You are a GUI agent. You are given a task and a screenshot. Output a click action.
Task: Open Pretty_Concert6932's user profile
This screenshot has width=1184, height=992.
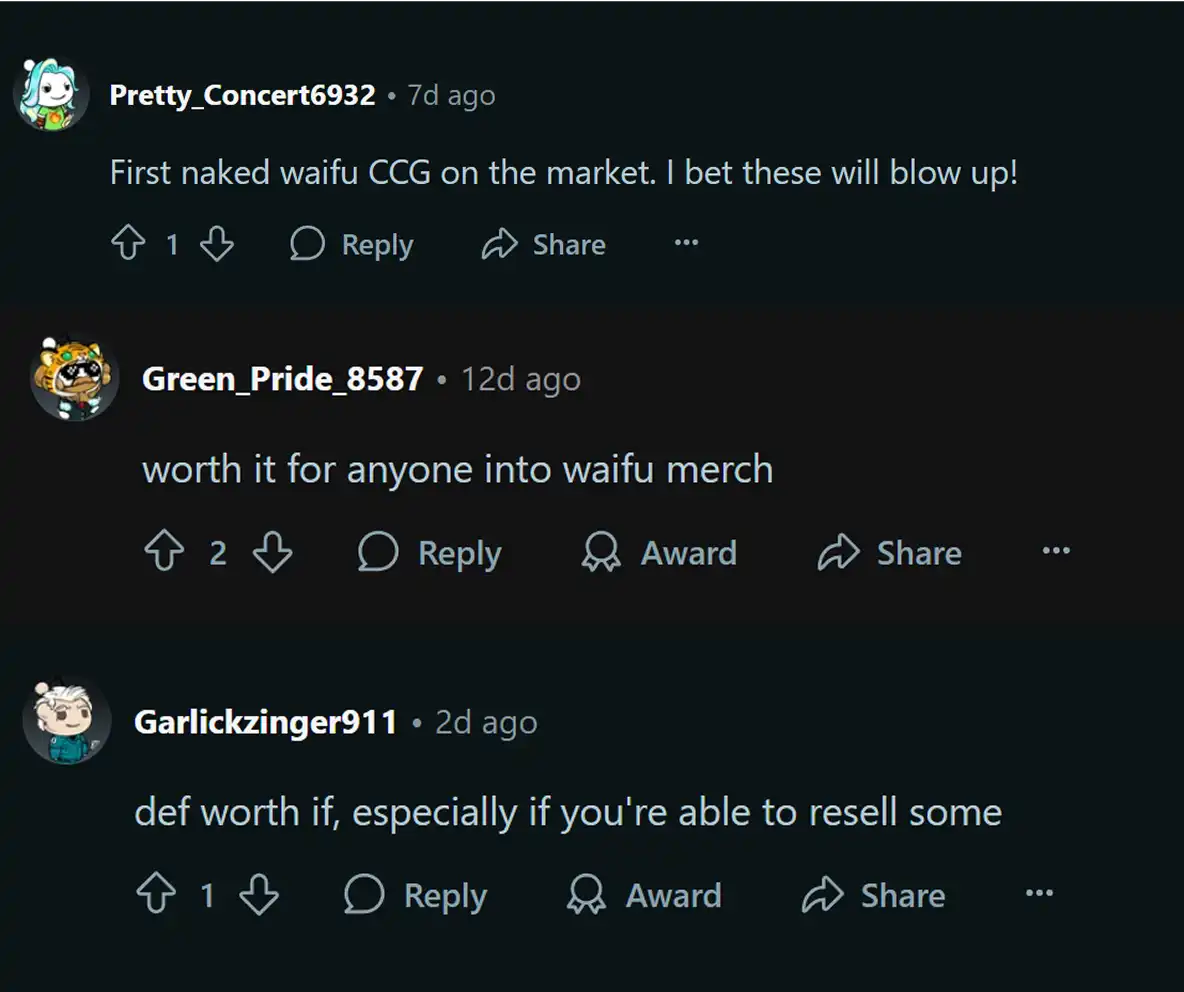click(x=241, y=95)
